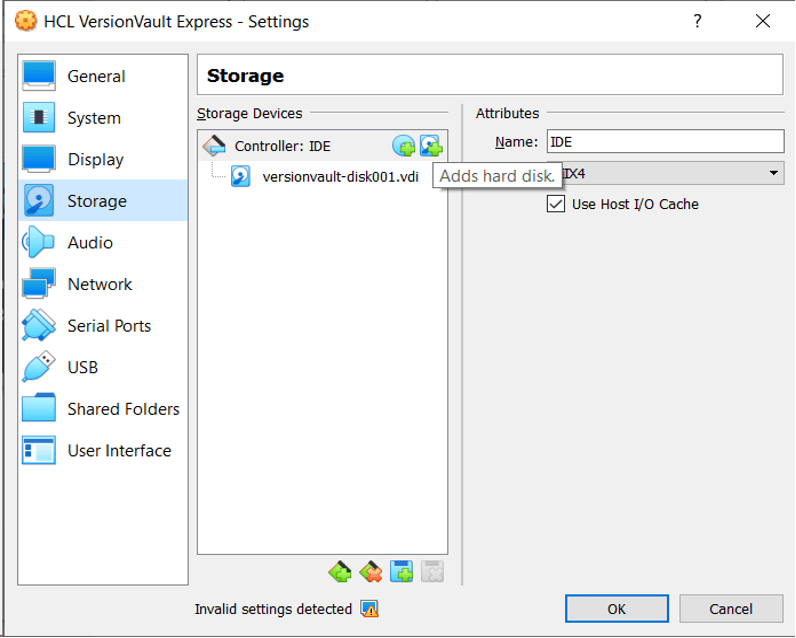The width and height of the screenshot is (796, 638).
Task: Open the Audio settings category
Action: [x=103, y=243]
